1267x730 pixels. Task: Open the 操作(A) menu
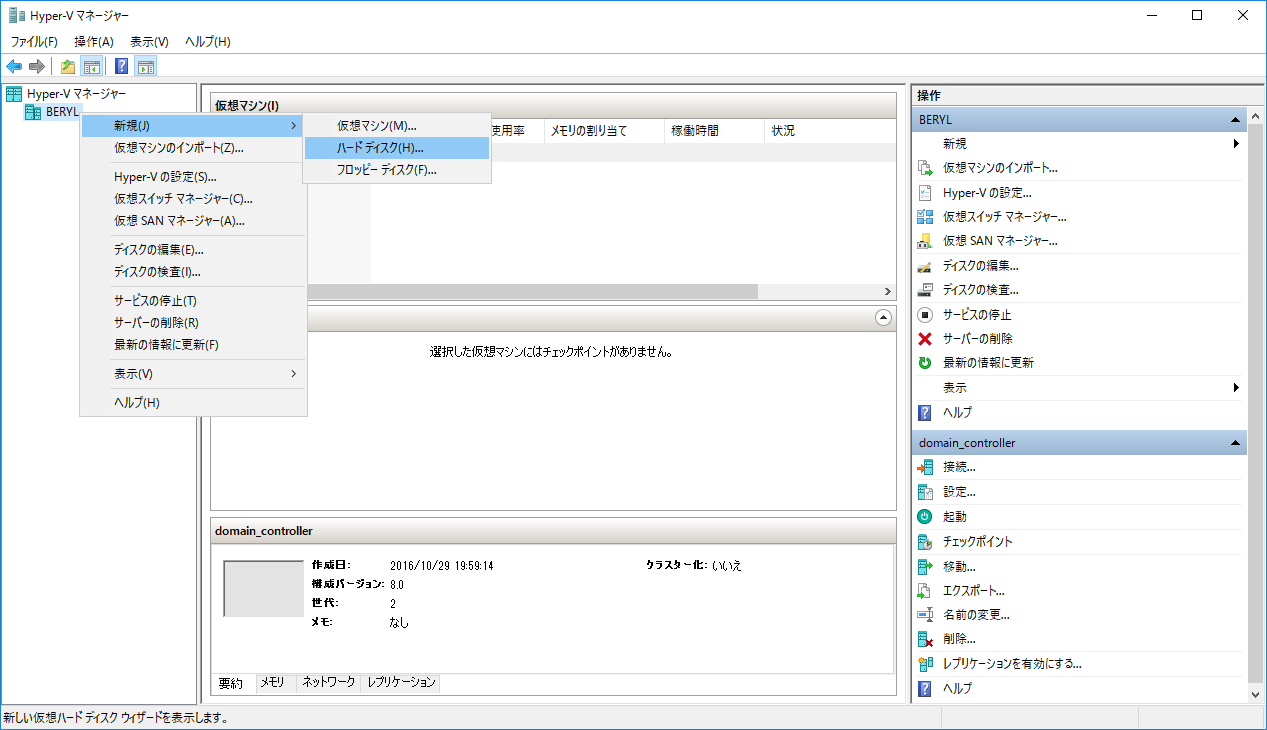tap(94, 42)
